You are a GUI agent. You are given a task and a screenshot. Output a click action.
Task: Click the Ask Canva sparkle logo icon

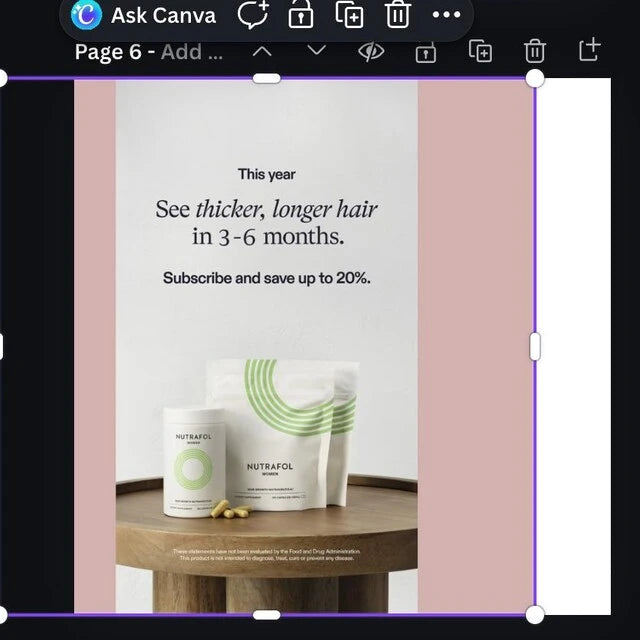tap(86, 15)
